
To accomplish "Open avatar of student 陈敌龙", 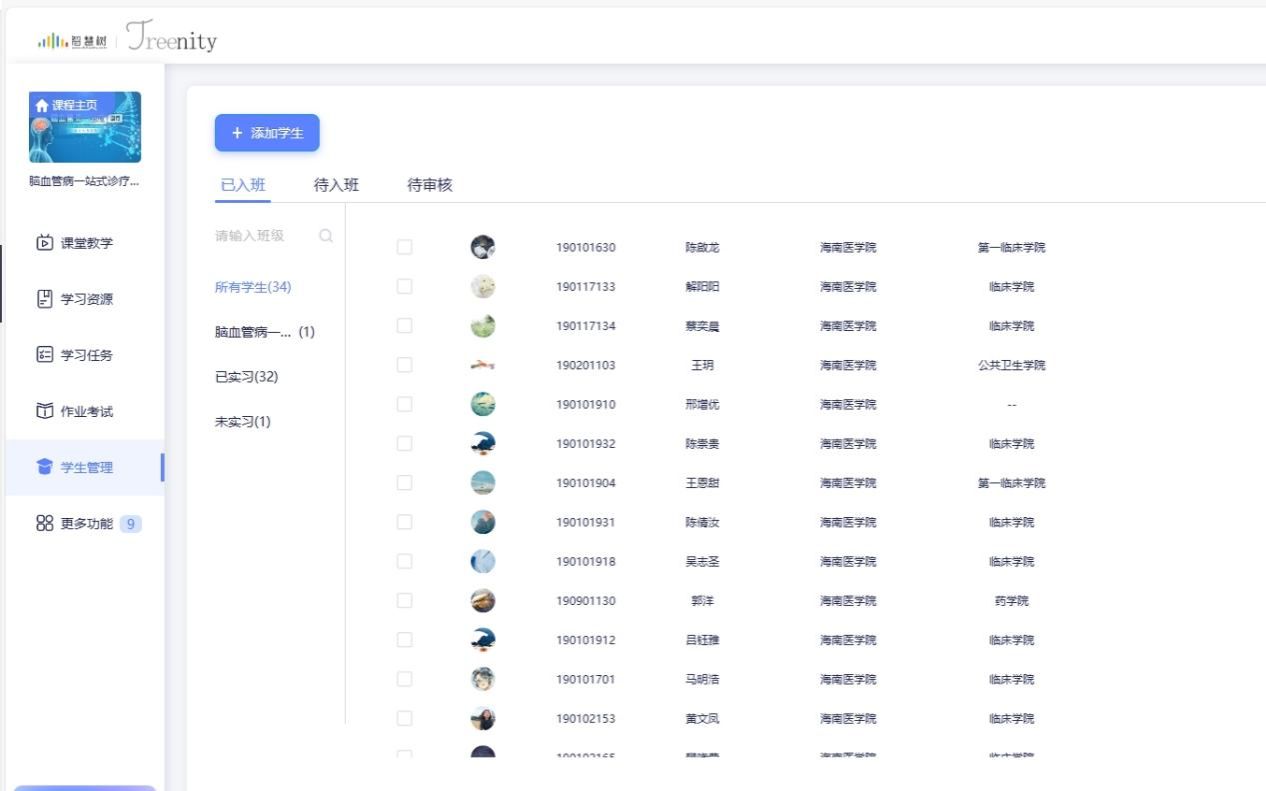I will pos(483,247).
